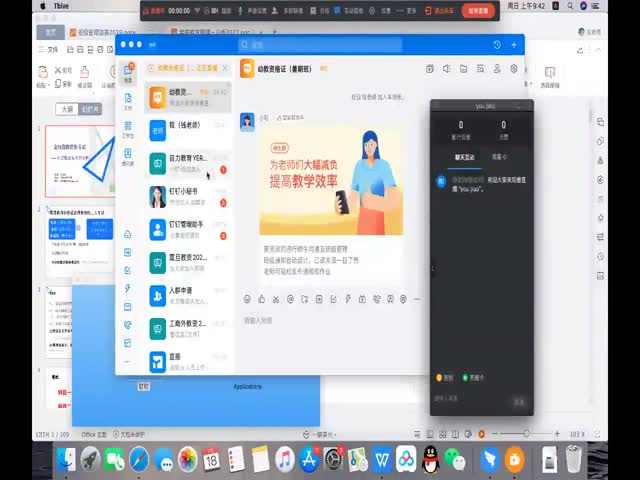The image size is (640, 480).
Task: Open the 震旦教资 202 conversation
Action: point(188,262)
